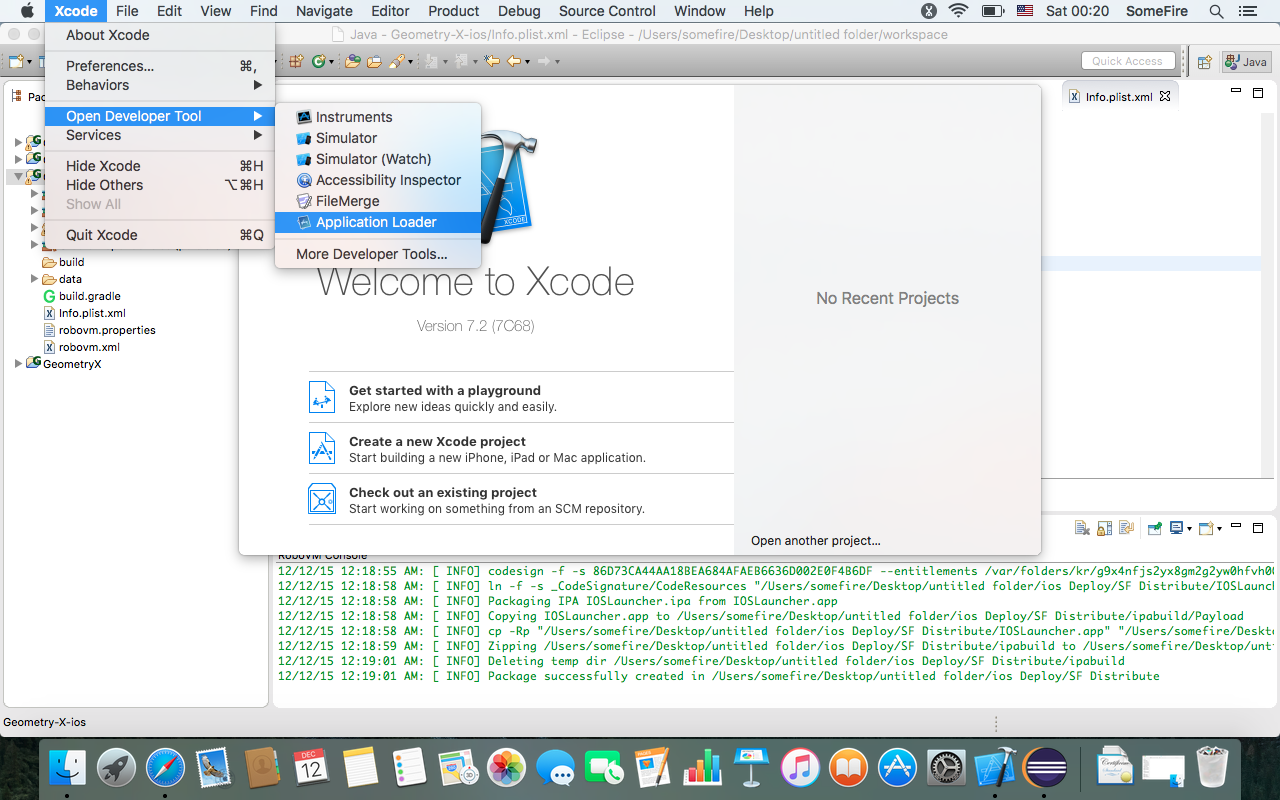Click the Wi-Fi status icon in menu bar
Image resolution: width=1280 pixels, height=800 pixels.
click(958, 11)
